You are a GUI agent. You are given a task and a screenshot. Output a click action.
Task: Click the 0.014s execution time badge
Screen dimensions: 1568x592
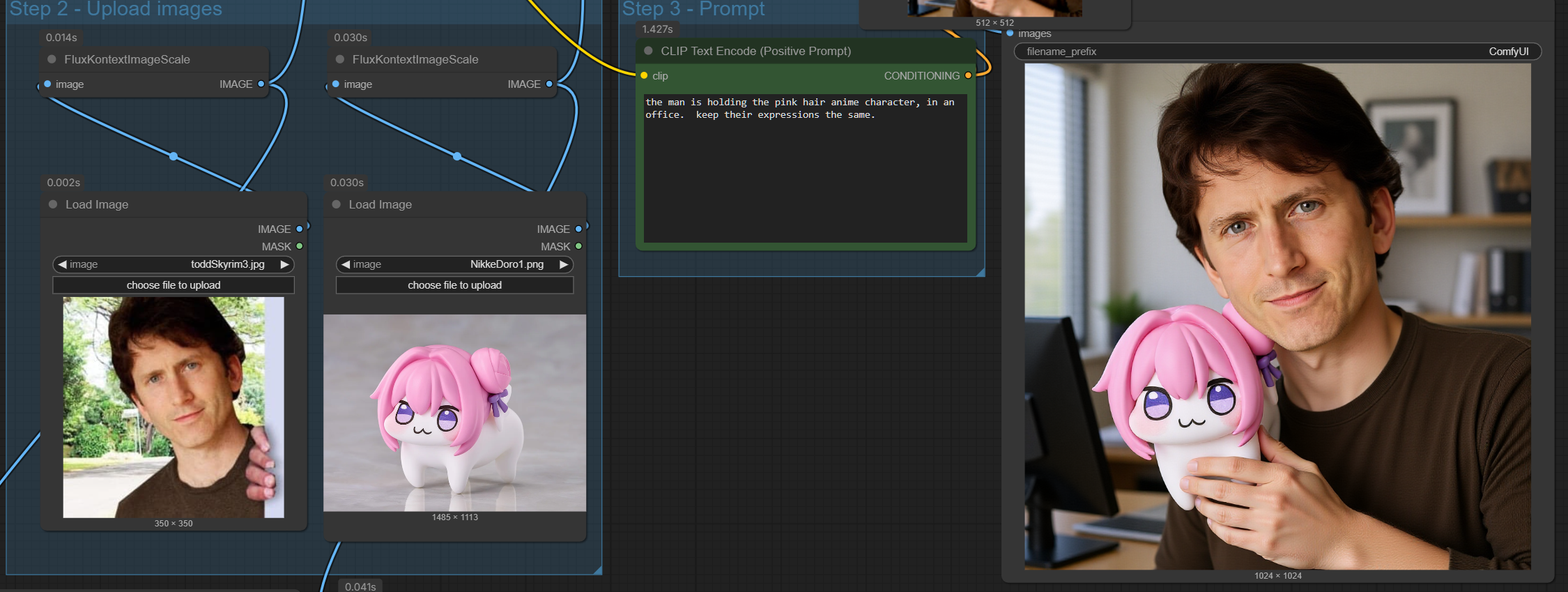[x=61, y=38]
